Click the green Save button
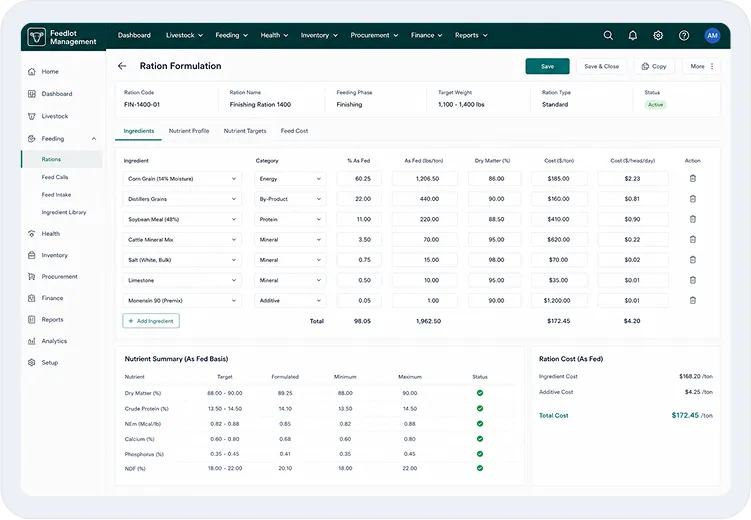Viewport: 751px width, 520px height. 547,67
